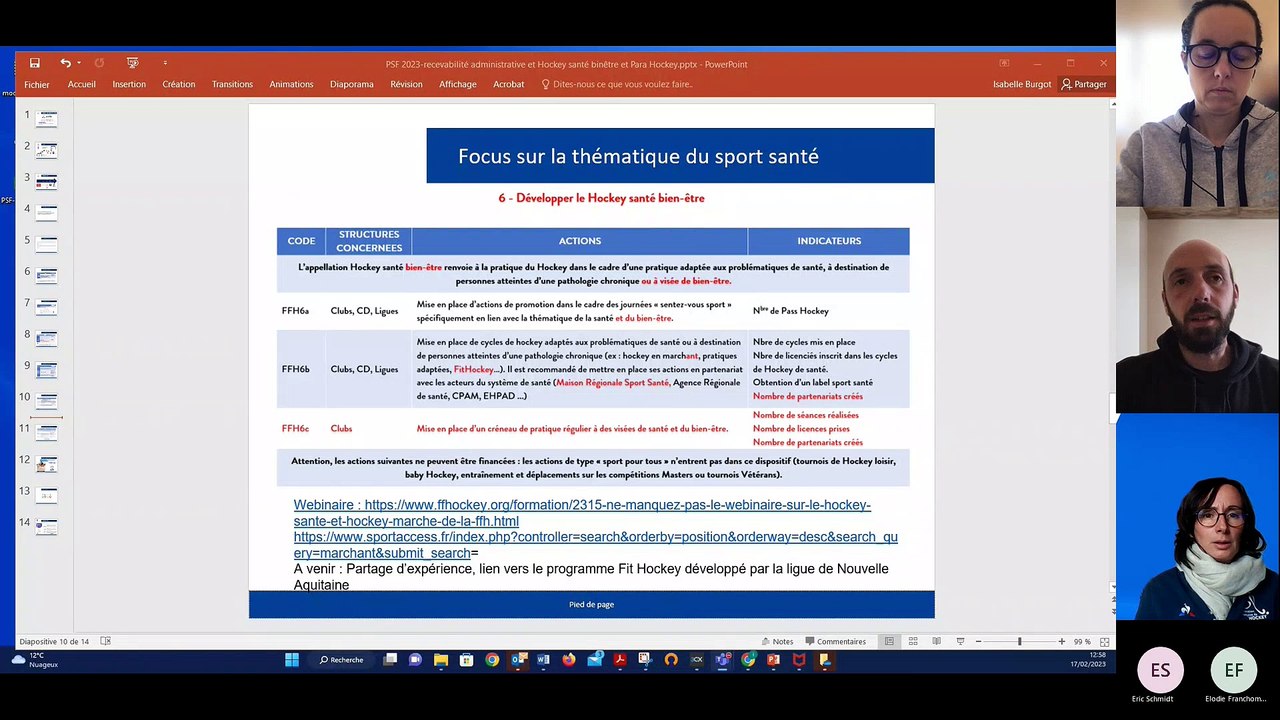The height and width of the screenshot is (720, 1280).
Task: Fit slide to current window icon
Action: pyautogui.click(x=1105, y=641)
